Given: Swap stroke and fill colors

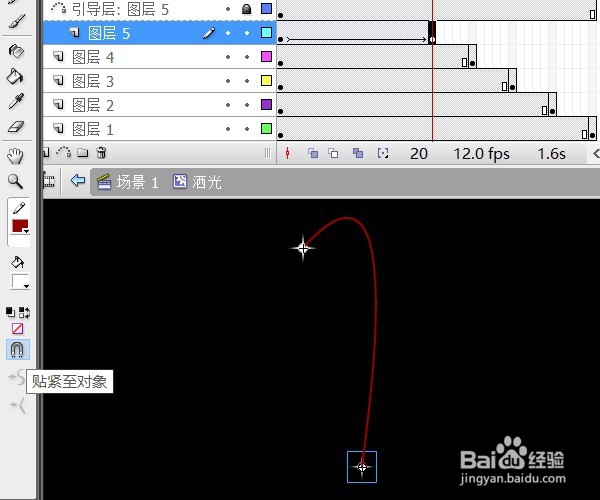Looking at the screenshot, I should coord(24,312).
